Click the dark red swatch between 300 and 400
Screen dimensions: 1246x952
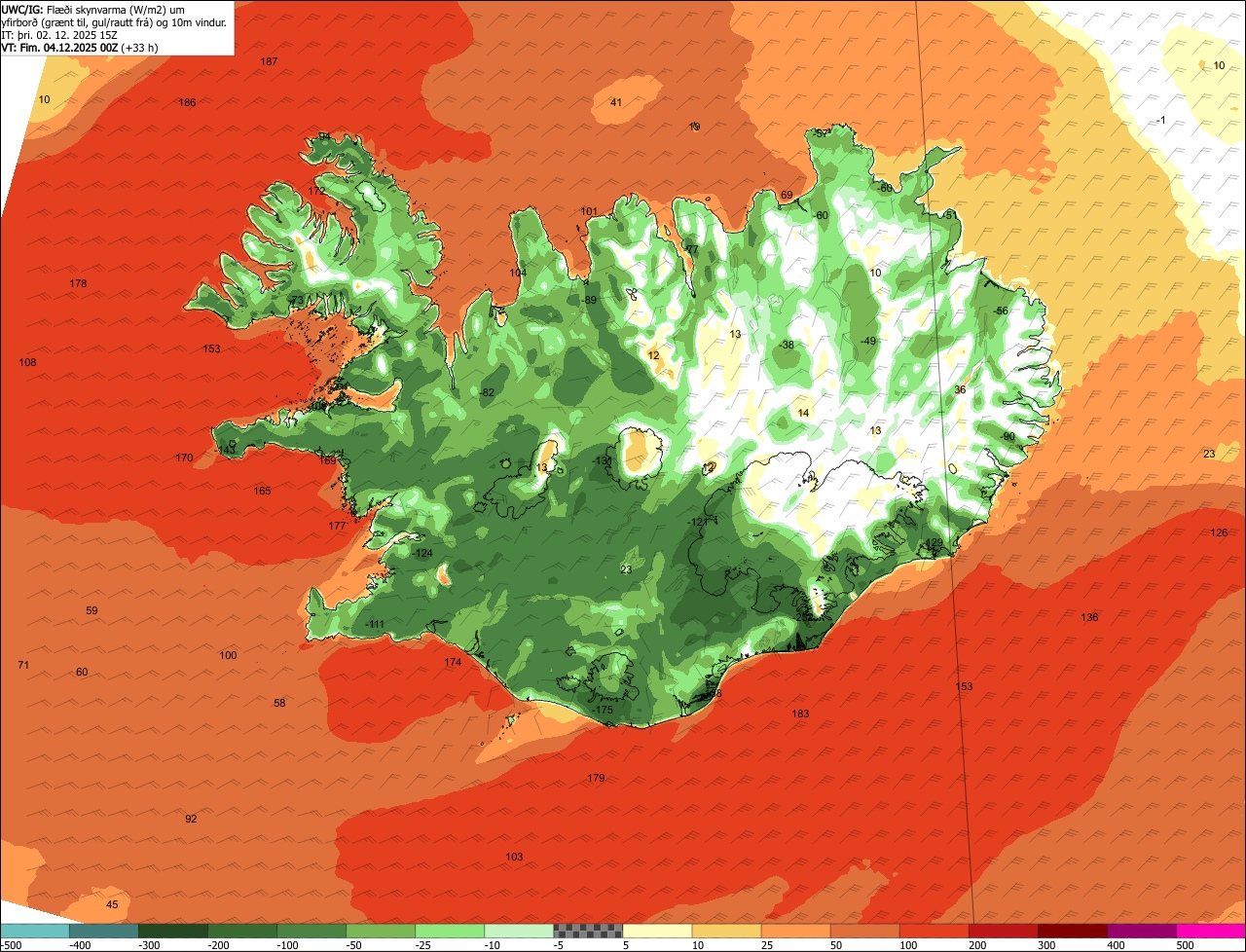coord(1072,931)
